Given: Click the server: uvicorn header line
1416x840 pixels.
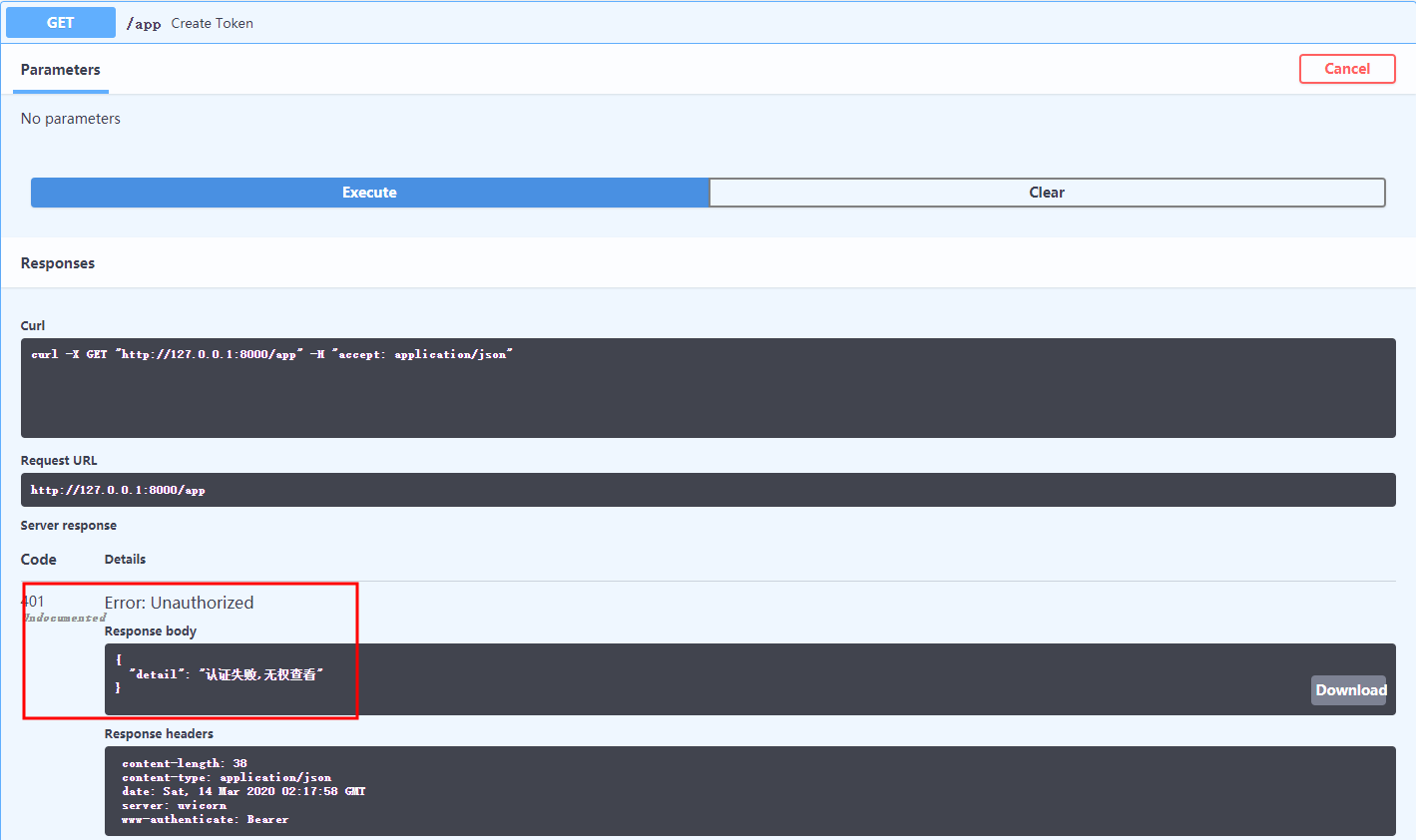Looking at the screenshot, I should click(175, 805).
